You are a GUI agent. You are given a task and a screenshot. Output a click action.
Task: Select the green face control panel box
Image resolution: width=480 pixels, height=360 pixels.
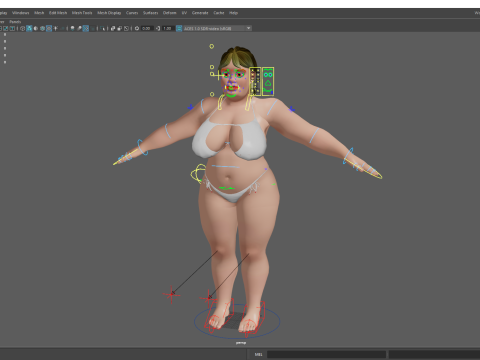point(268,82)
